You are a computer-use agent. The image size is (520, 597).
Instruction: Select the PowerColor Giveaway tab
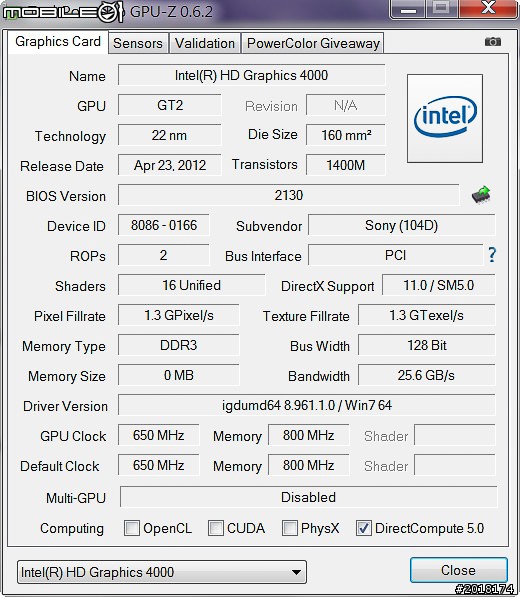(313, 43)
